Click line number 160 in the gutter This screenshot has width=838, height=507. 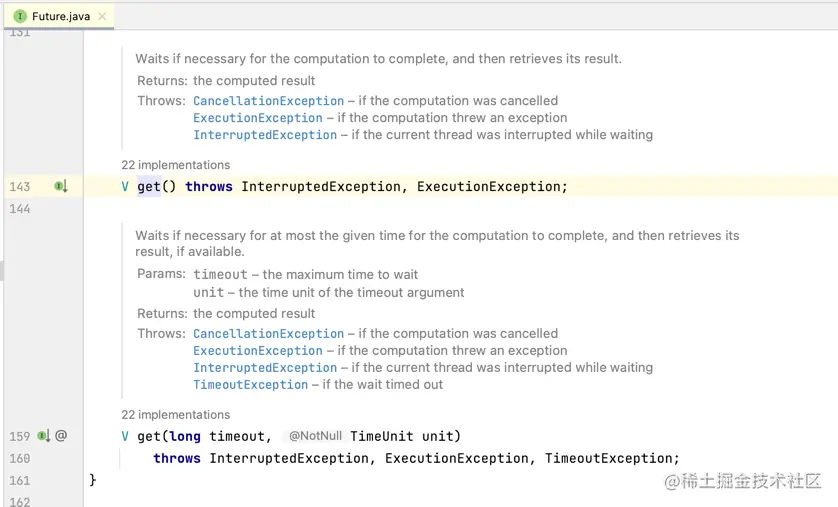[x=20, y=459]
